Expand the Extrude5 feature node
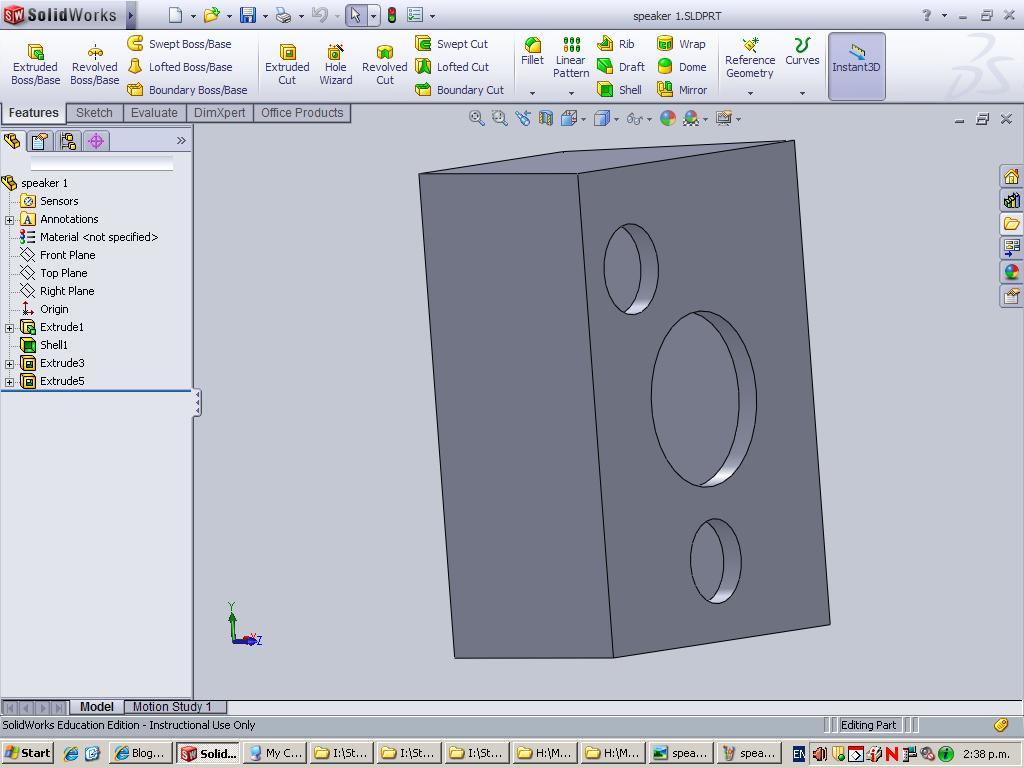This screenshot has width=1024, height=768. click(x=9, y=382)
